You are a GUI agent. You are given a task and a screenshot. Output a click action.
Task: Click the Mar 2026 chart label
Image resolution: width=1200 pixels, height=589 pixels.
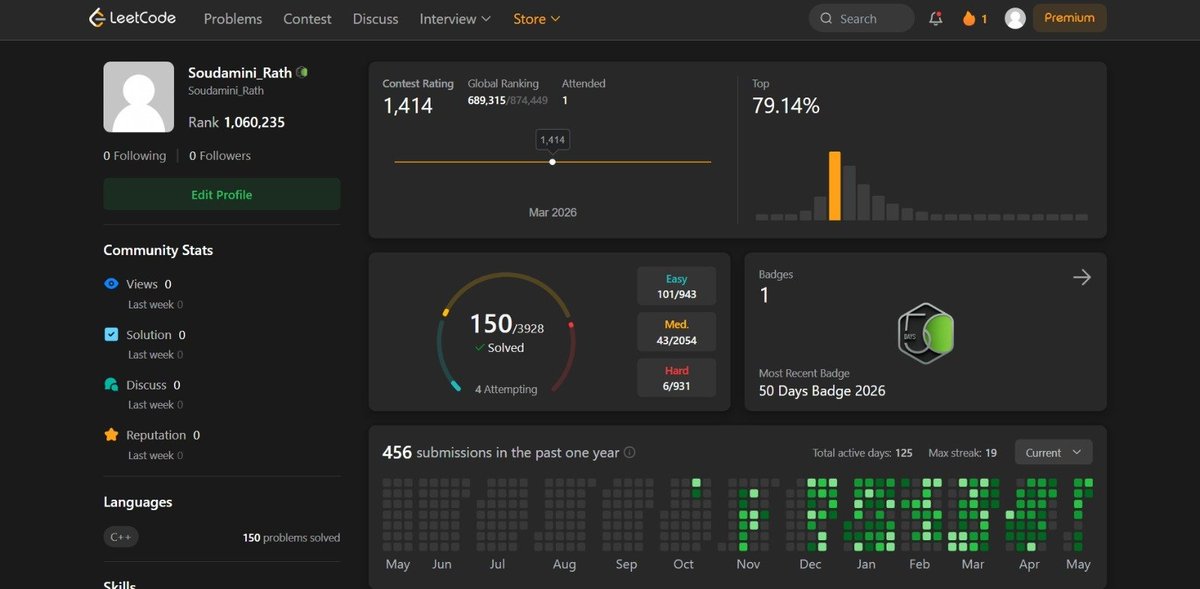point(553,212)
